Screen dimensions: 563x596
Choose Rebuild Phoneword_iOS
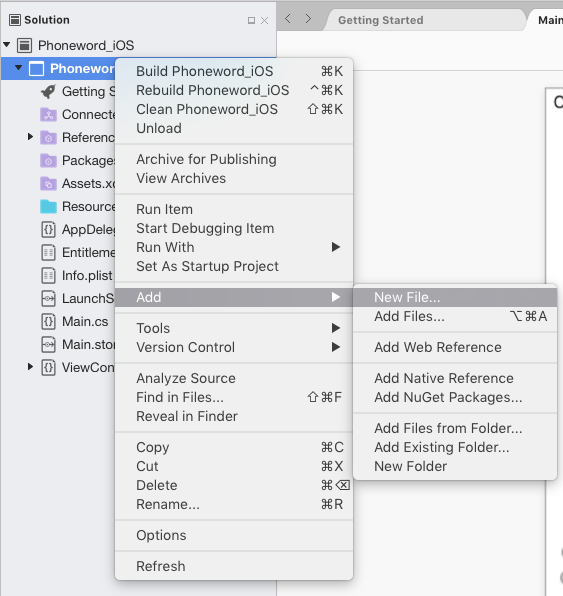pos(234,90)
